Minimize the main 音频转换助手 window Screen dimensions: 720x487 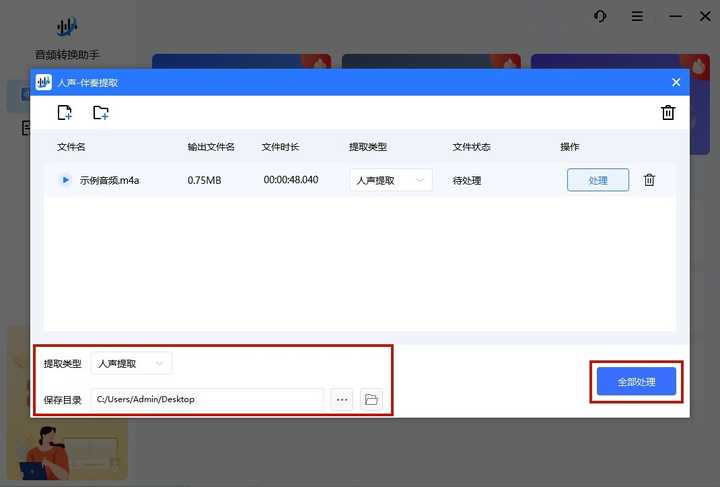tap(675, 17)
